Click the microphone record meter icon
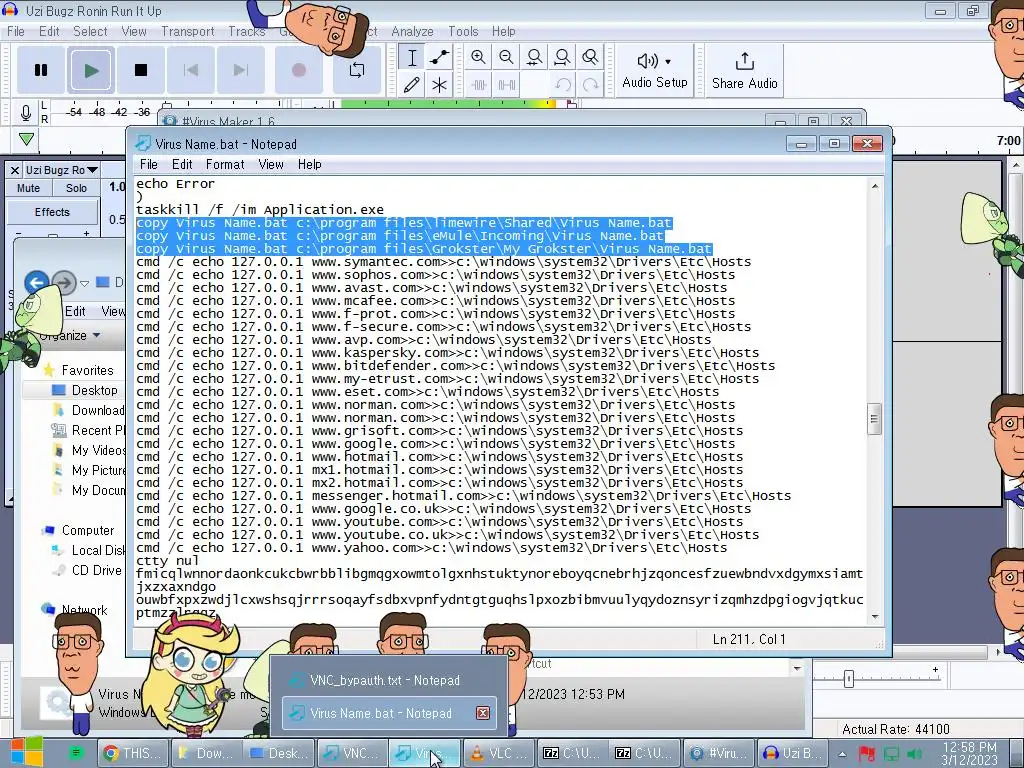1024x768 pixels. coord(25,112)
